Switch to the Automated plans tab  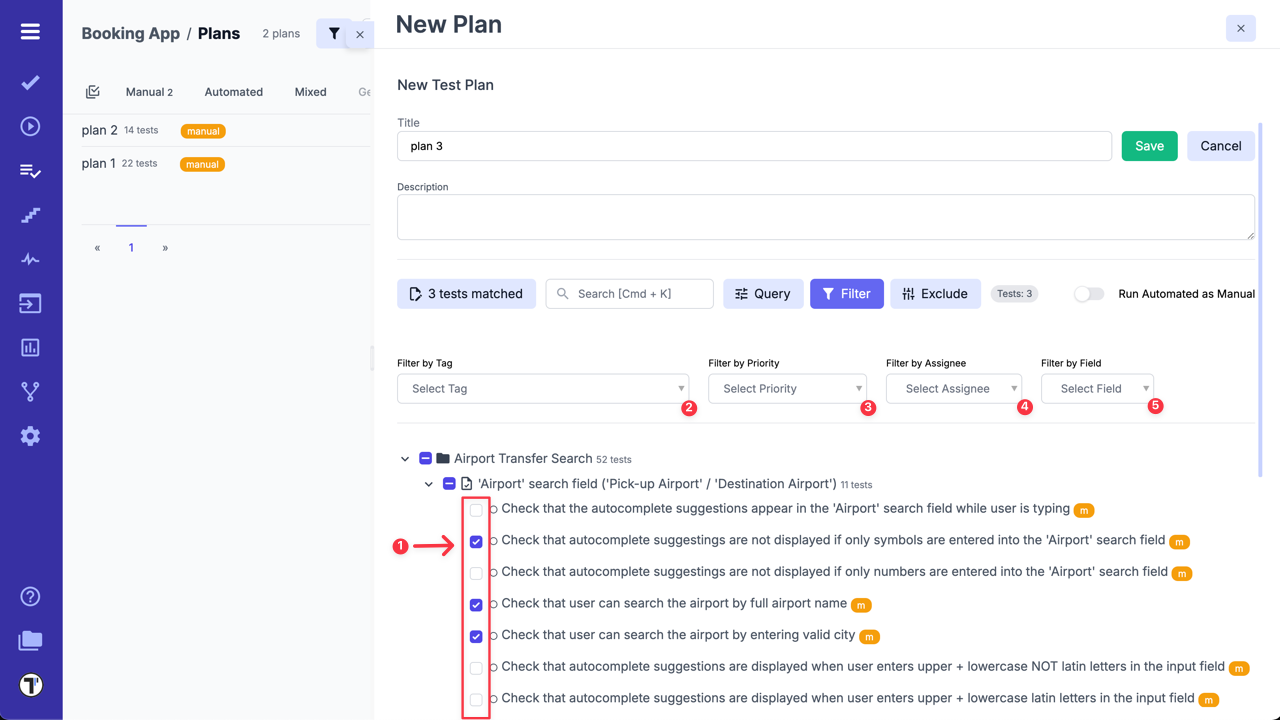click(x=233, y=92)
